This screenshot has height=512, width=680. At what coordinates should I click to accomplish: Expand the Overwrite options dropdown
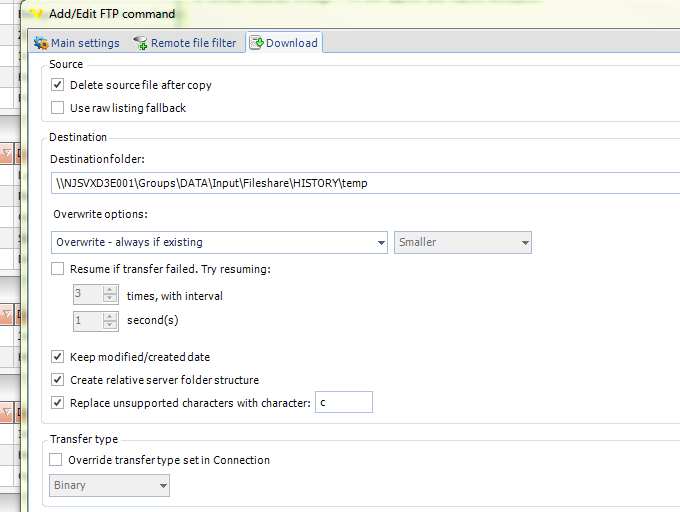coord(380,242)
